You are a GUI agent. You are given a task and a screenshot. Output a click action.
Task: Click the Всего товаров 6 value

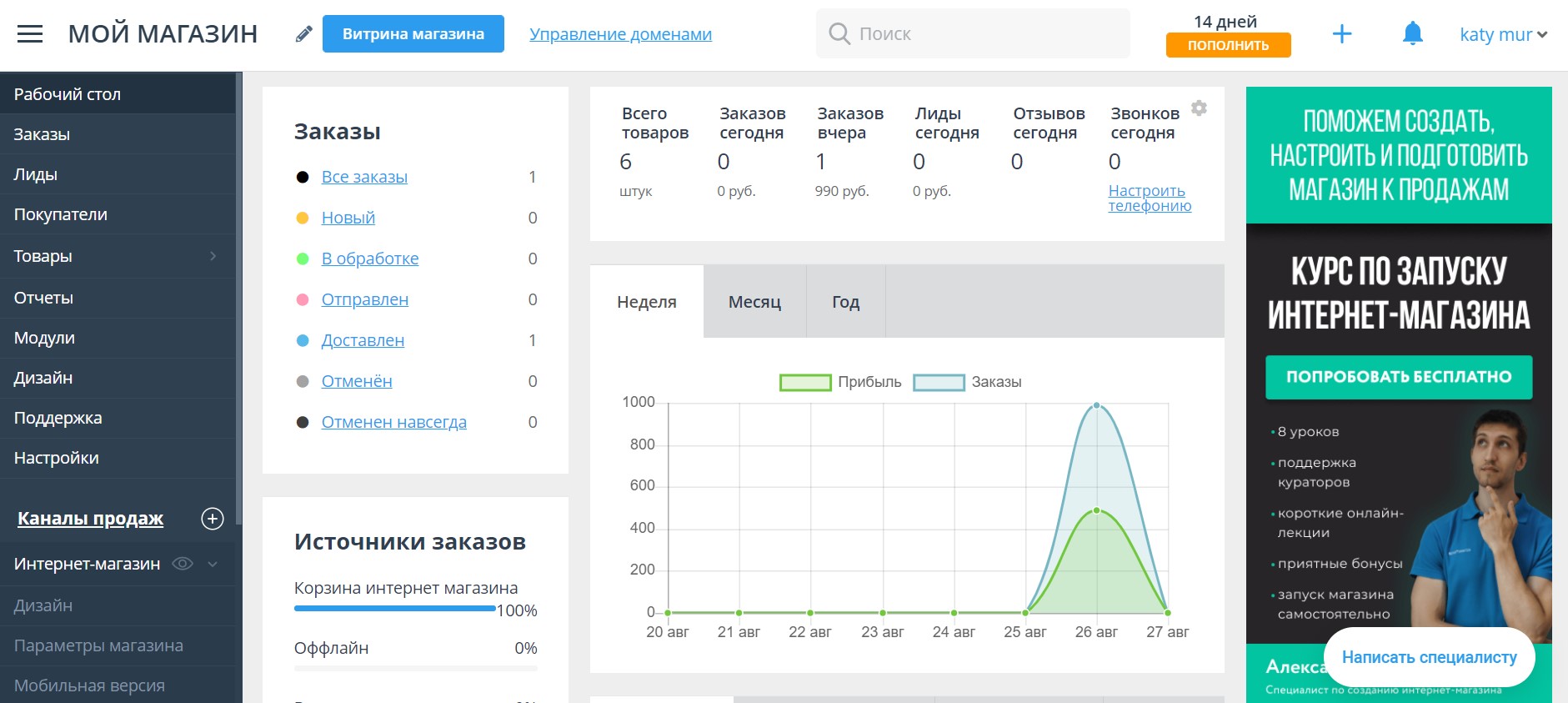click(x=626, y=162)
